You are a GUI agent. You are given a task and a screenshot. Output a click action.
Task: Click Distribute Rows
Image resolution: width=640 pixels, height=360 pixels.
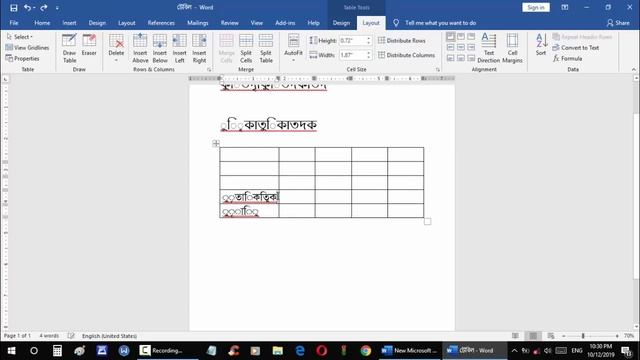click(x=402, y=41)
